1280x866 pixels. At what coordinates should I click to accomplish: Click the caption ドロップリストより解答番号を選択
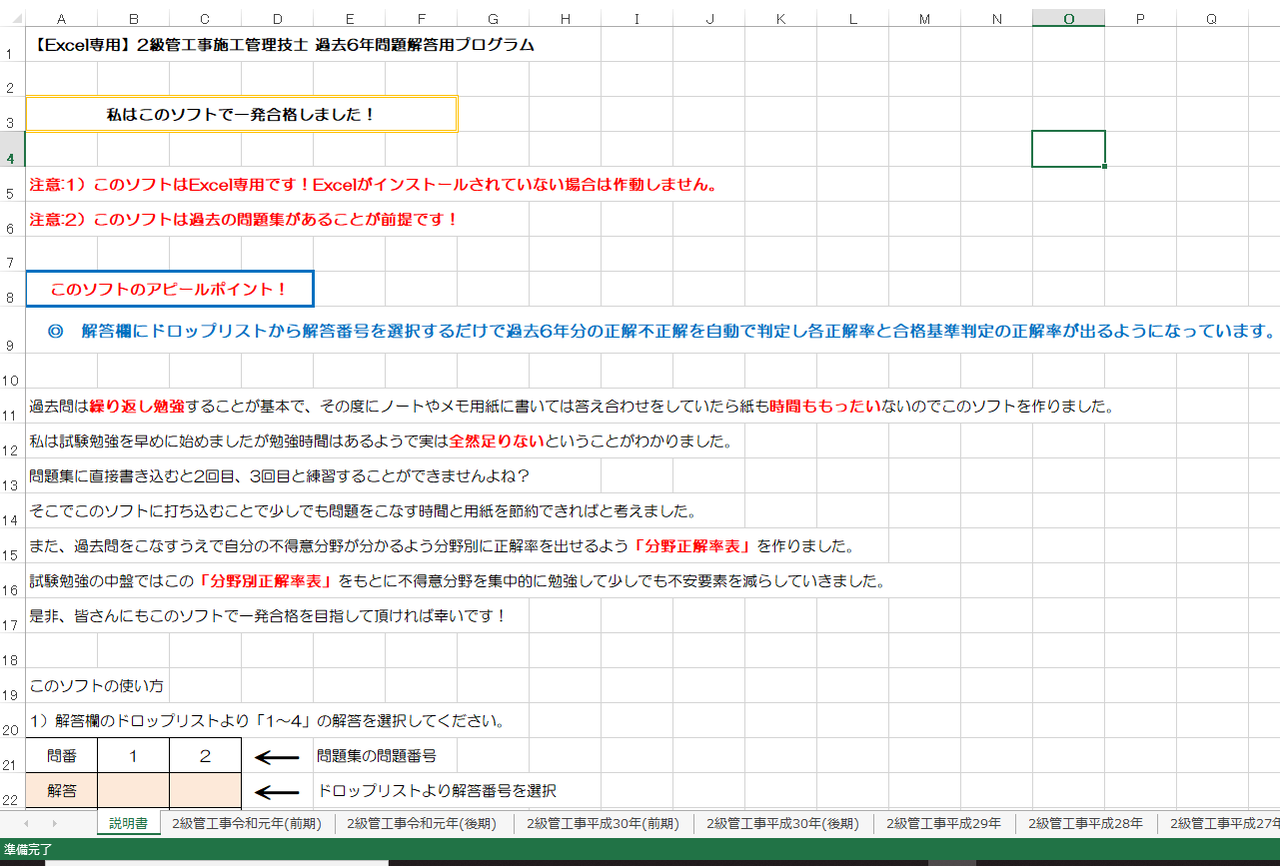point(436,791)
